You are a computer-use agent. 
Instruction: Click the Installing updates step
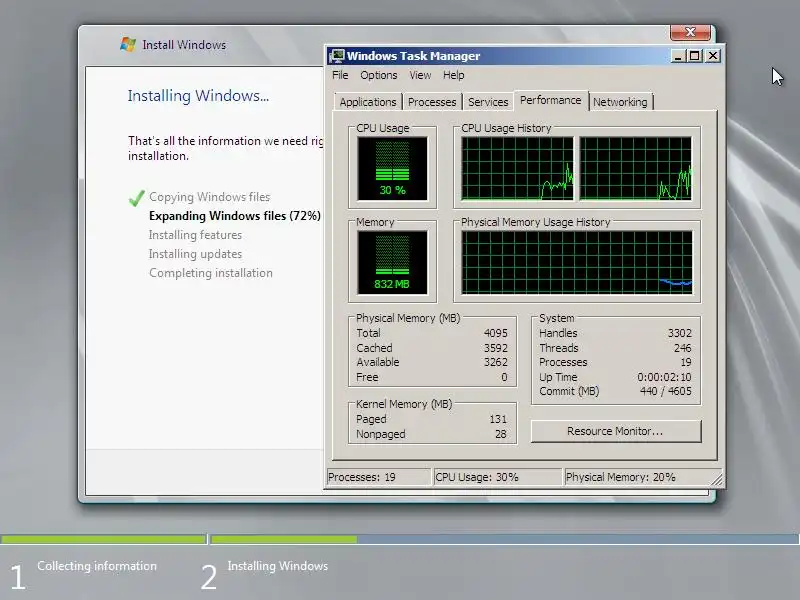point(195,254)
